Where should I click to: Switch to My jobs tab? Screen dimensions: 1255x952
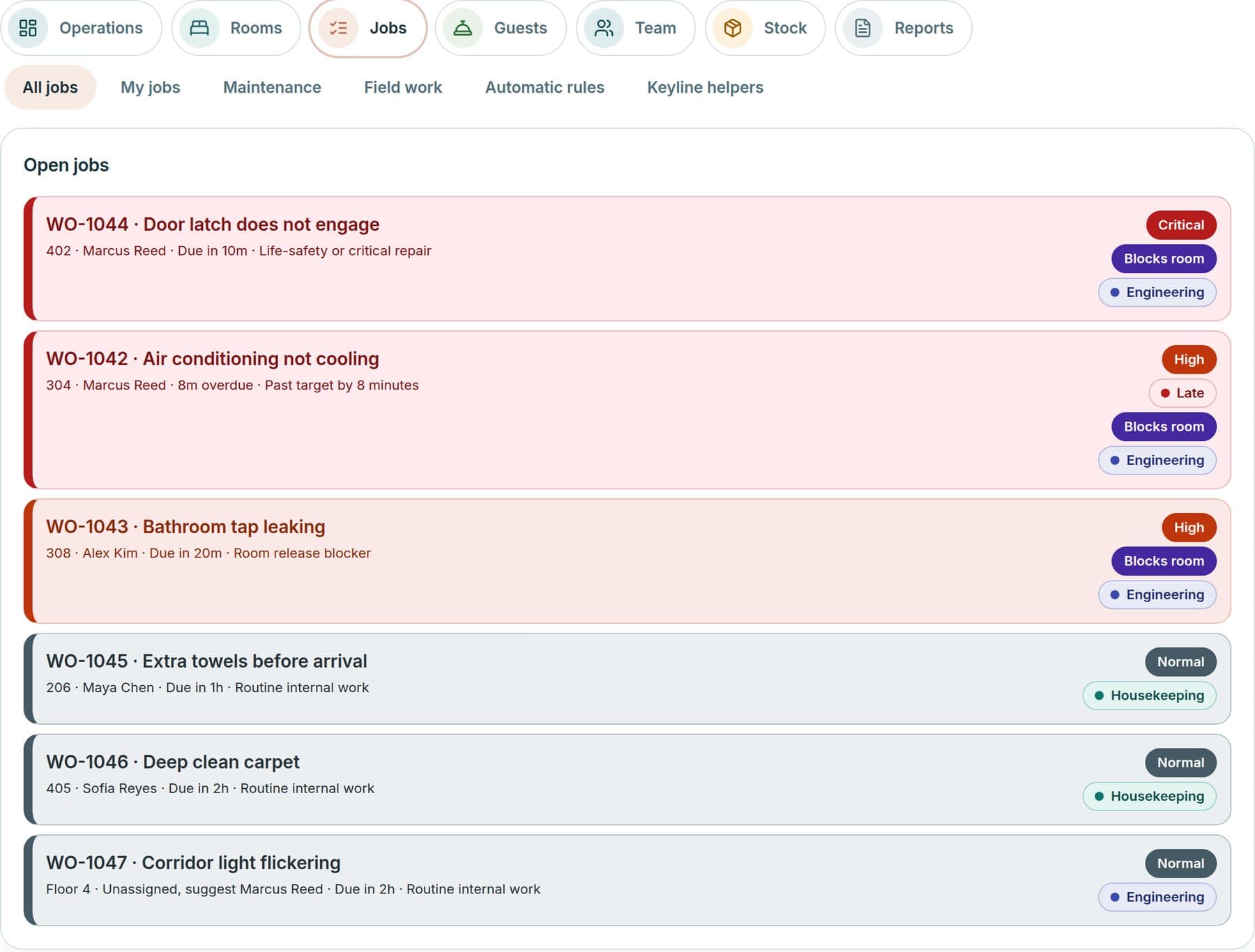pos(151,87)
